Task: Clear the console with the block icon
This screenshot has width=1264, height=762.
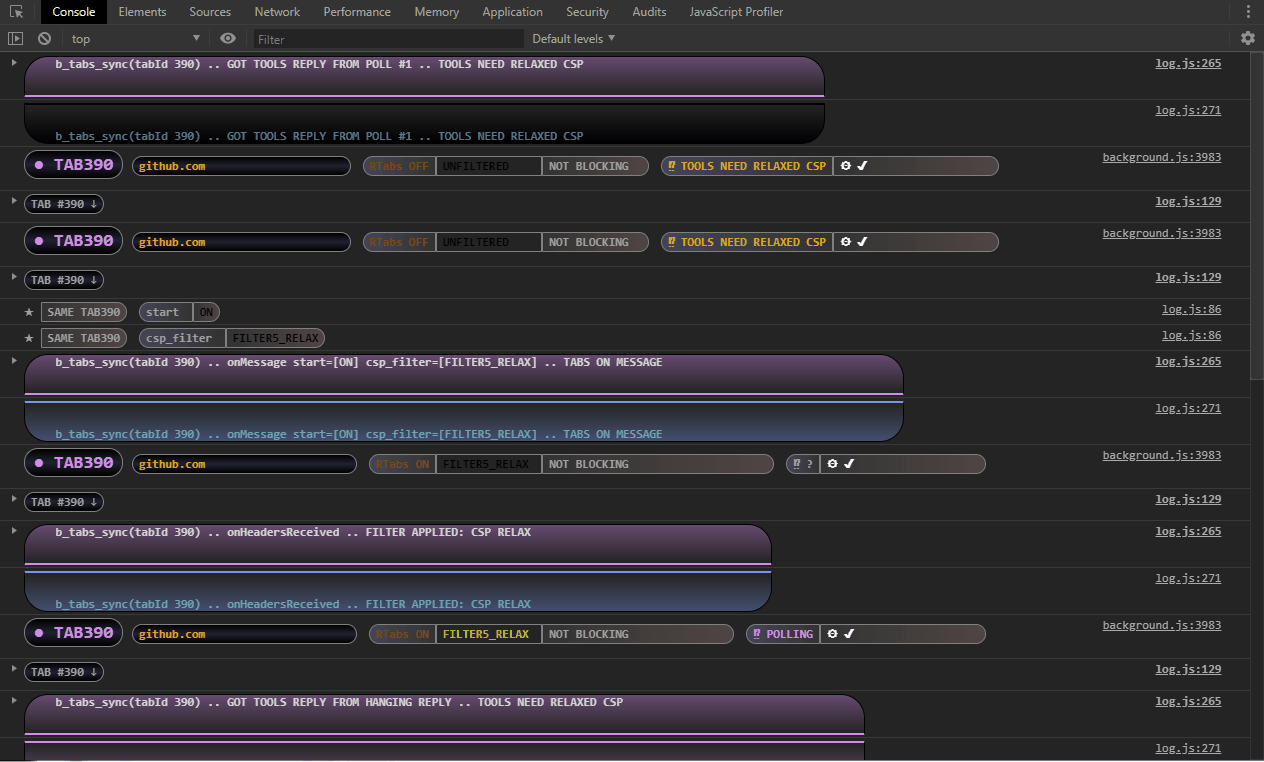Action: point(44,38)
